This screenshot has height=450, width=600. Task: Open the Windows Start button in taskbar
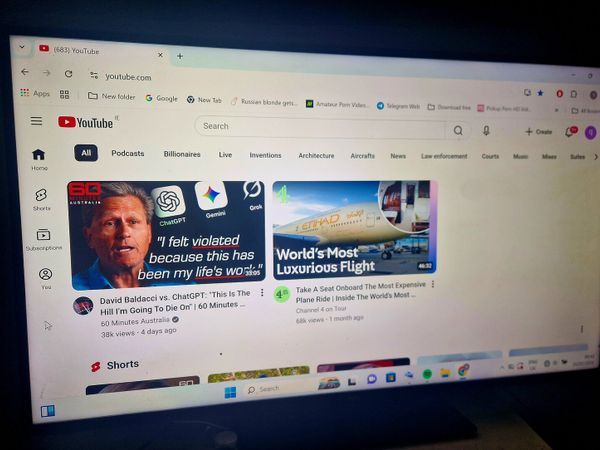pyautogui.click(x=230, y=391)
